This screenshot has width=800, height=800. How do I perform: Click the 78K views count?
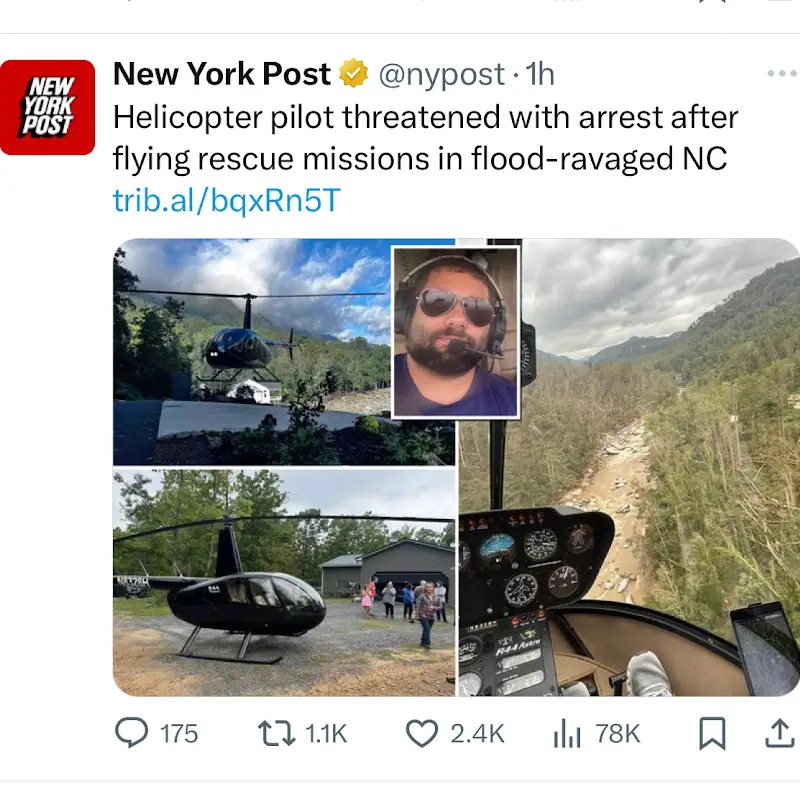(x=617, y=734)
